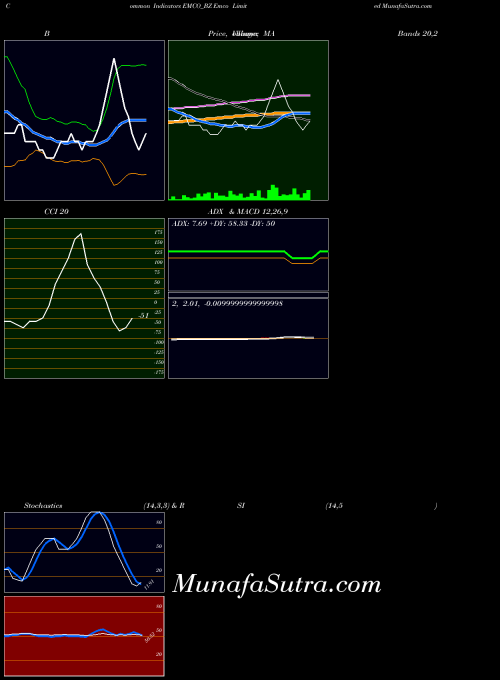Open the Stochastics chart panel
Screen dimensions: 500x680
pyautogui.click(x=85, y=552)
